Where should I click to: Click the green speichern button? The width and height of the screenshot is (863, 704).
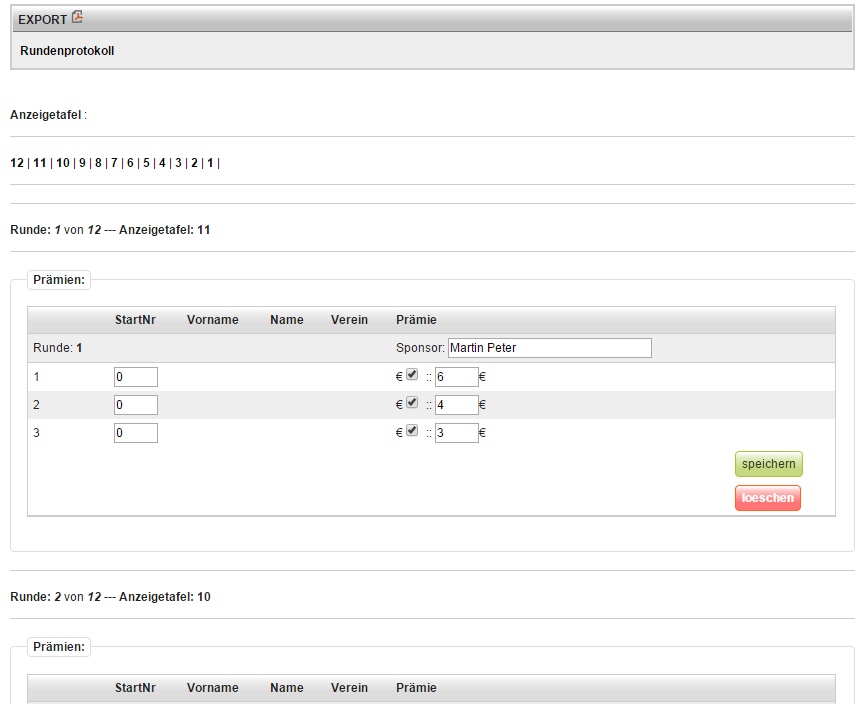[x=768, y=464]
